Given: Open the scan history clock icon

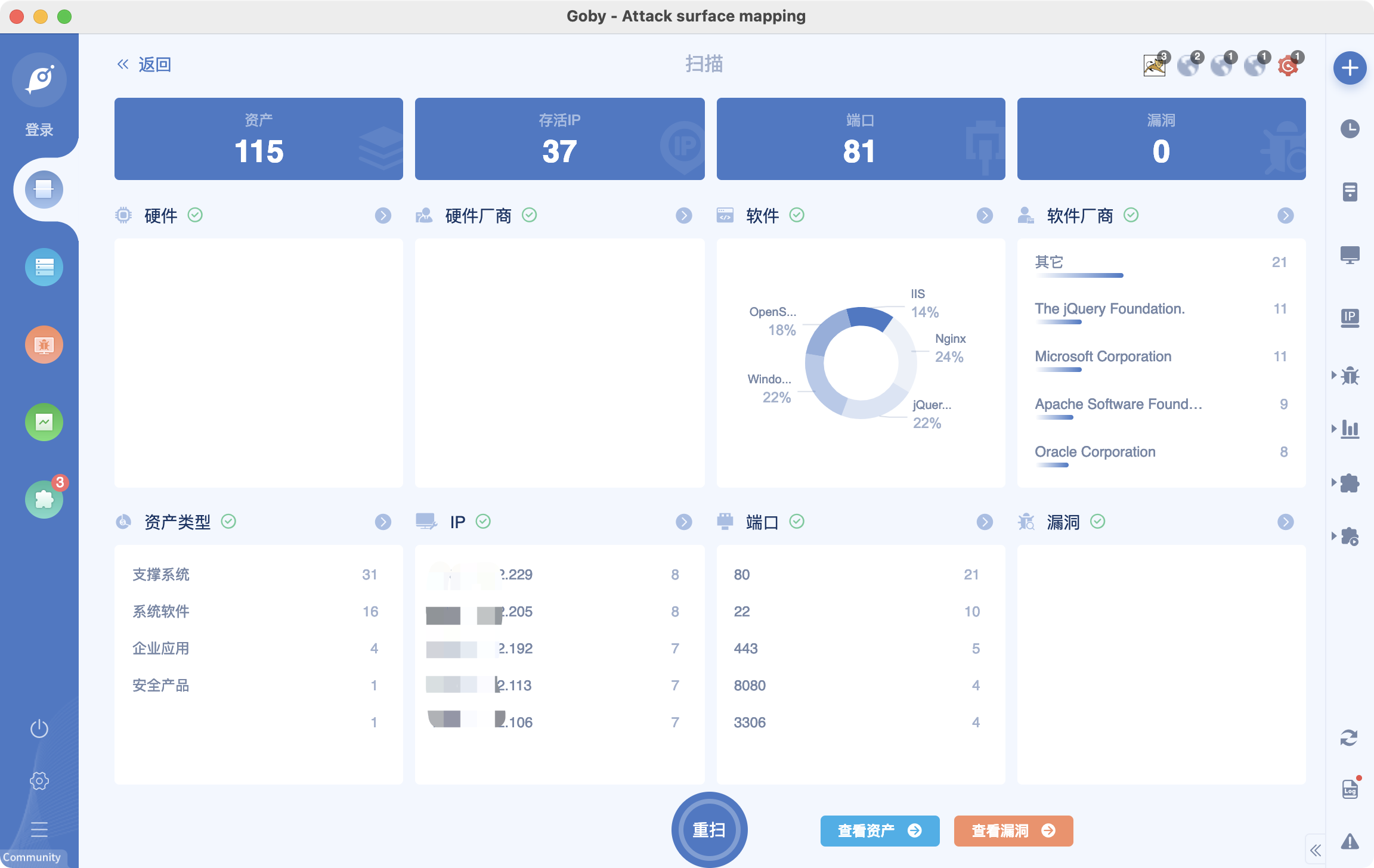Looking at the screenshot, I should pyautogui.click(x=1350, y=129).
